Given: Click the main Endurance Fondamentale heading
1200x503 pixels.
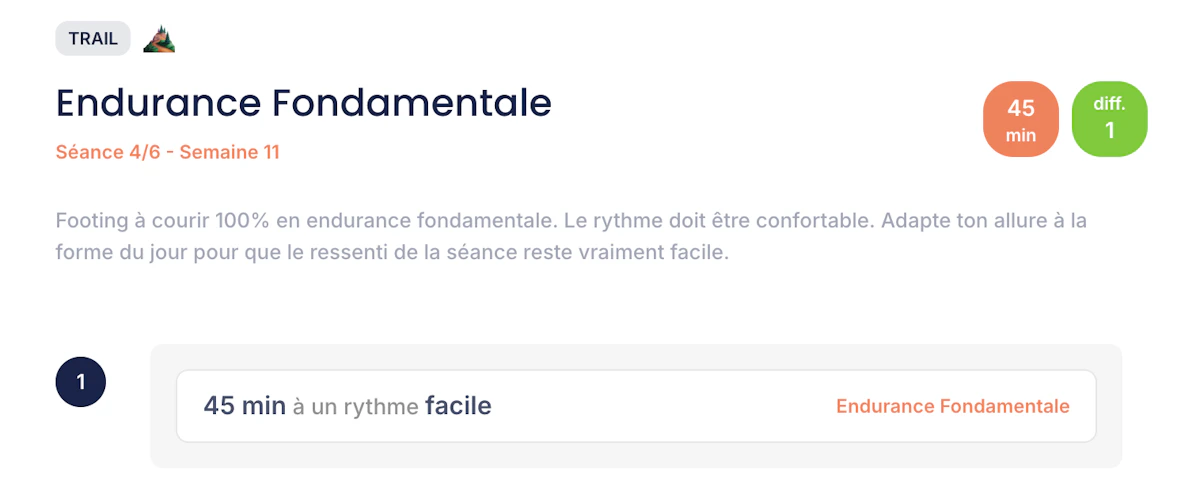Looking at the screenshot, I should (304, 103).
